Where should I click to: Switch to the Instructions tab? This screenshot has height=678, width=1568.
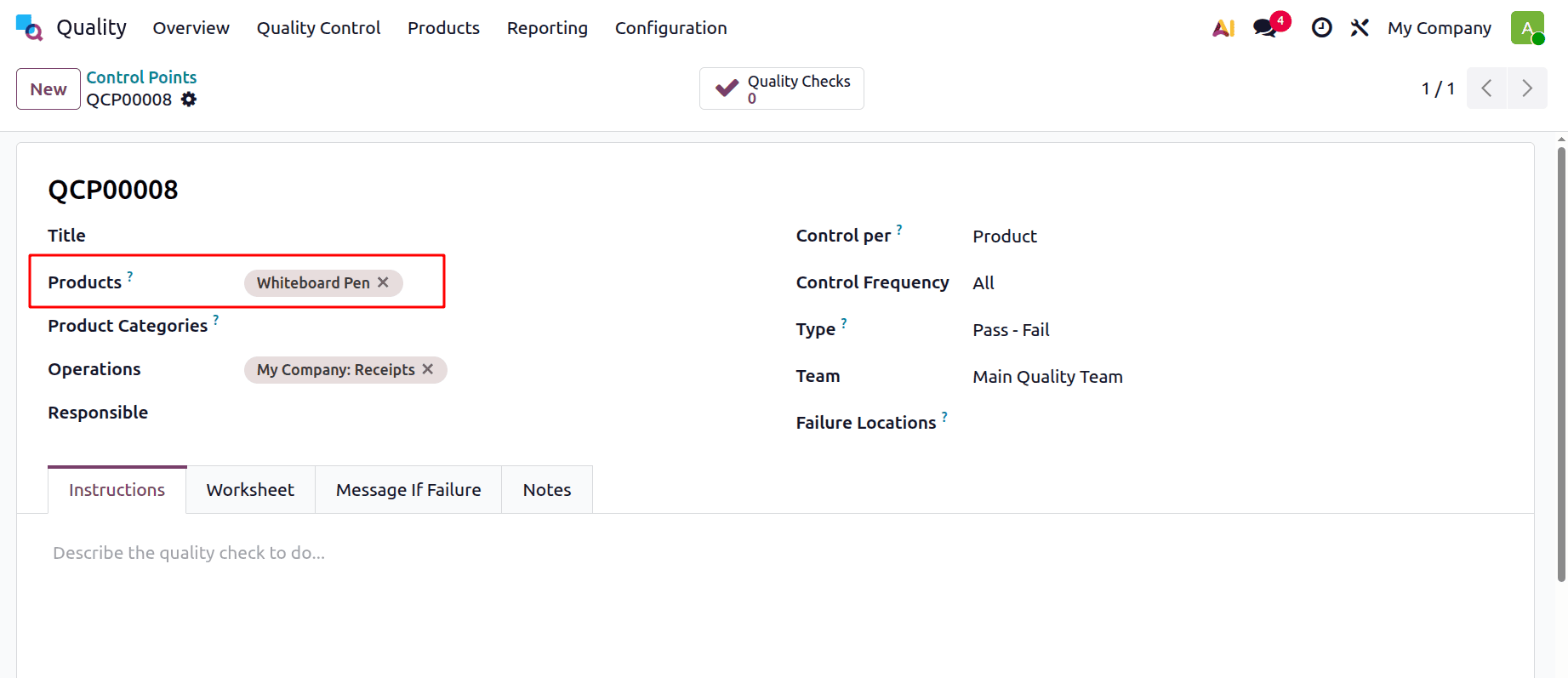pos(117,490)
